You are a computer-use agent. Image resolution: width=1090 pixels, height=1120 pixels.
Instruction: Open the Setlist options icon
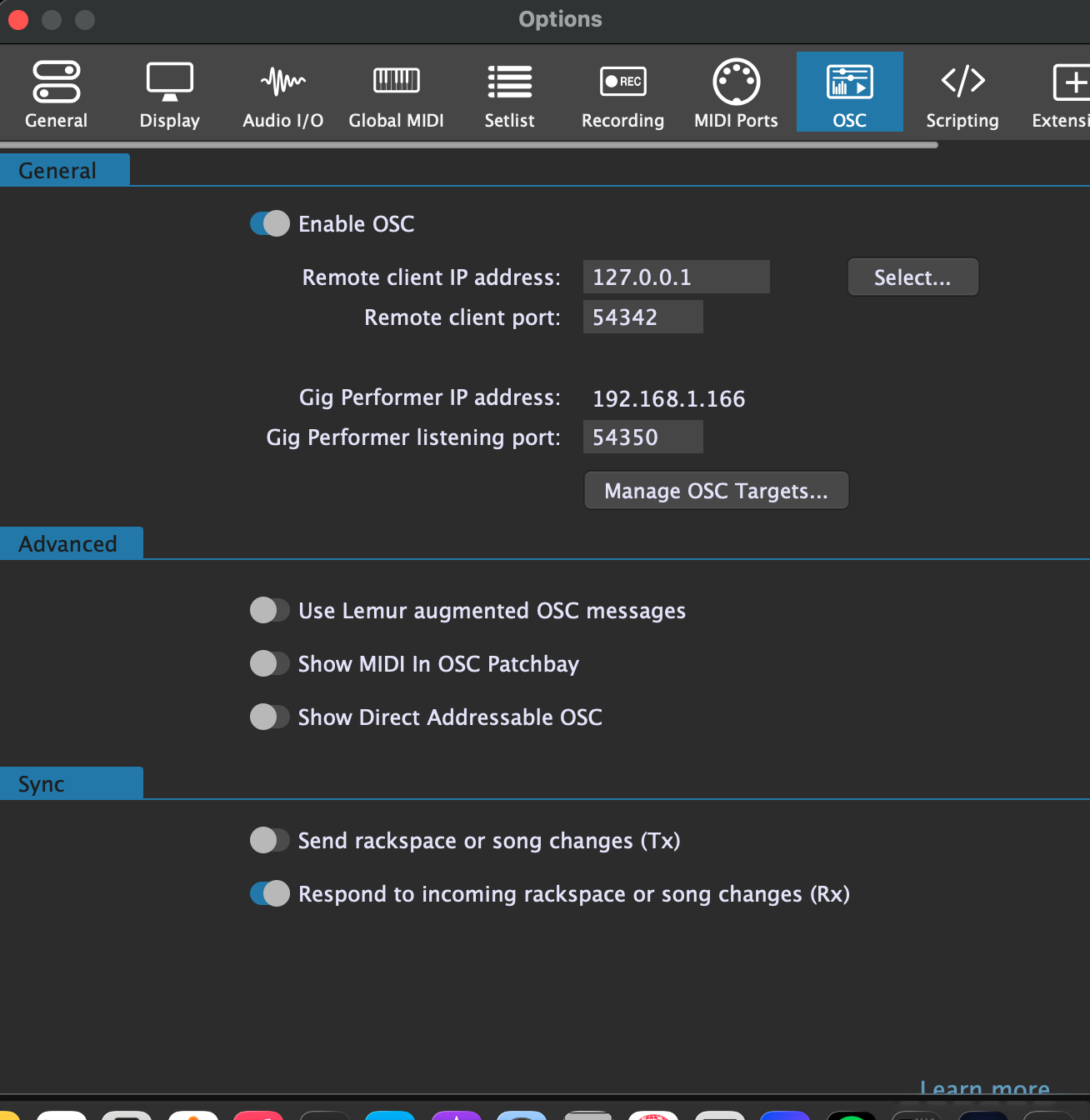(x=509, y=82)
